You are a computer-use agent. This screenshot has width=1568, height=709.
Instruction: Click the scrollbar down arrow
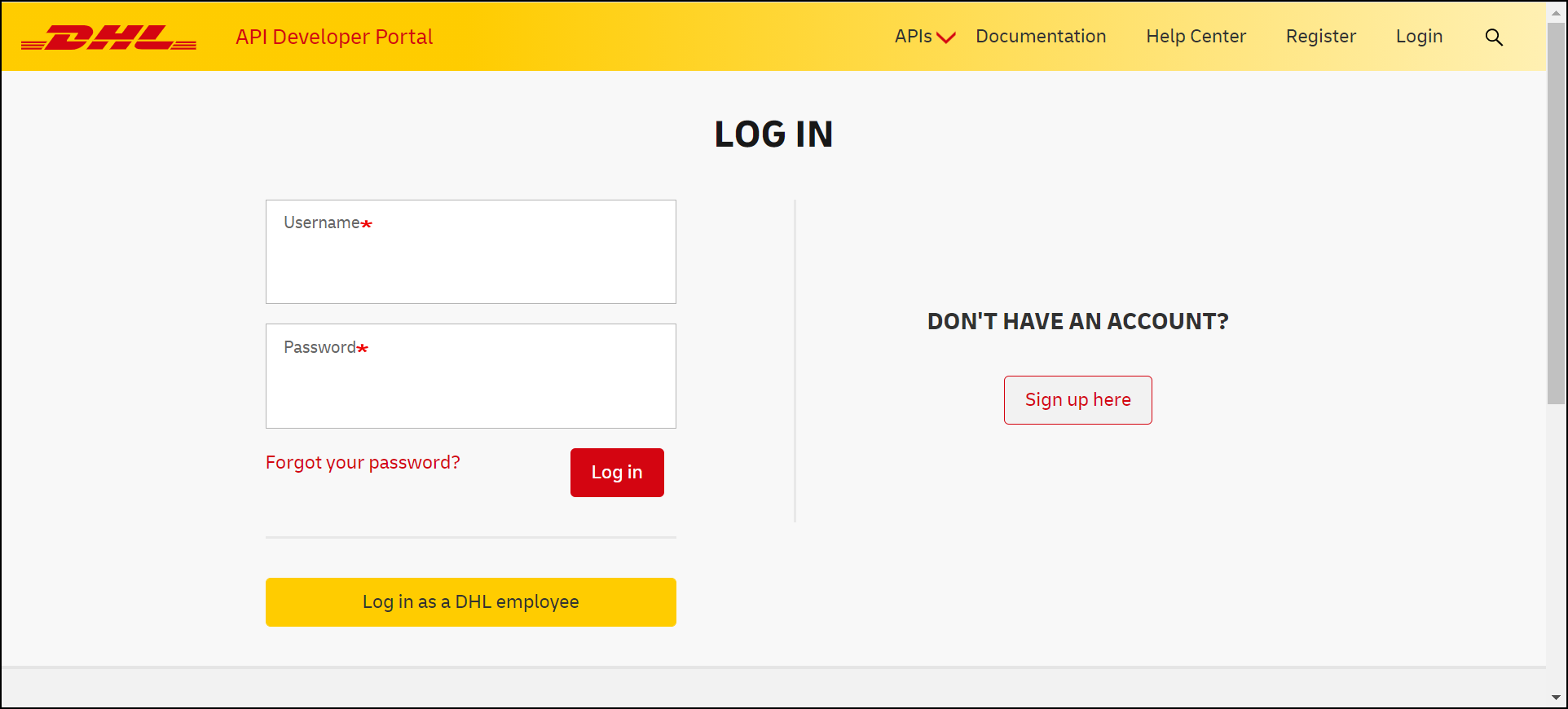coord(1557,698)
